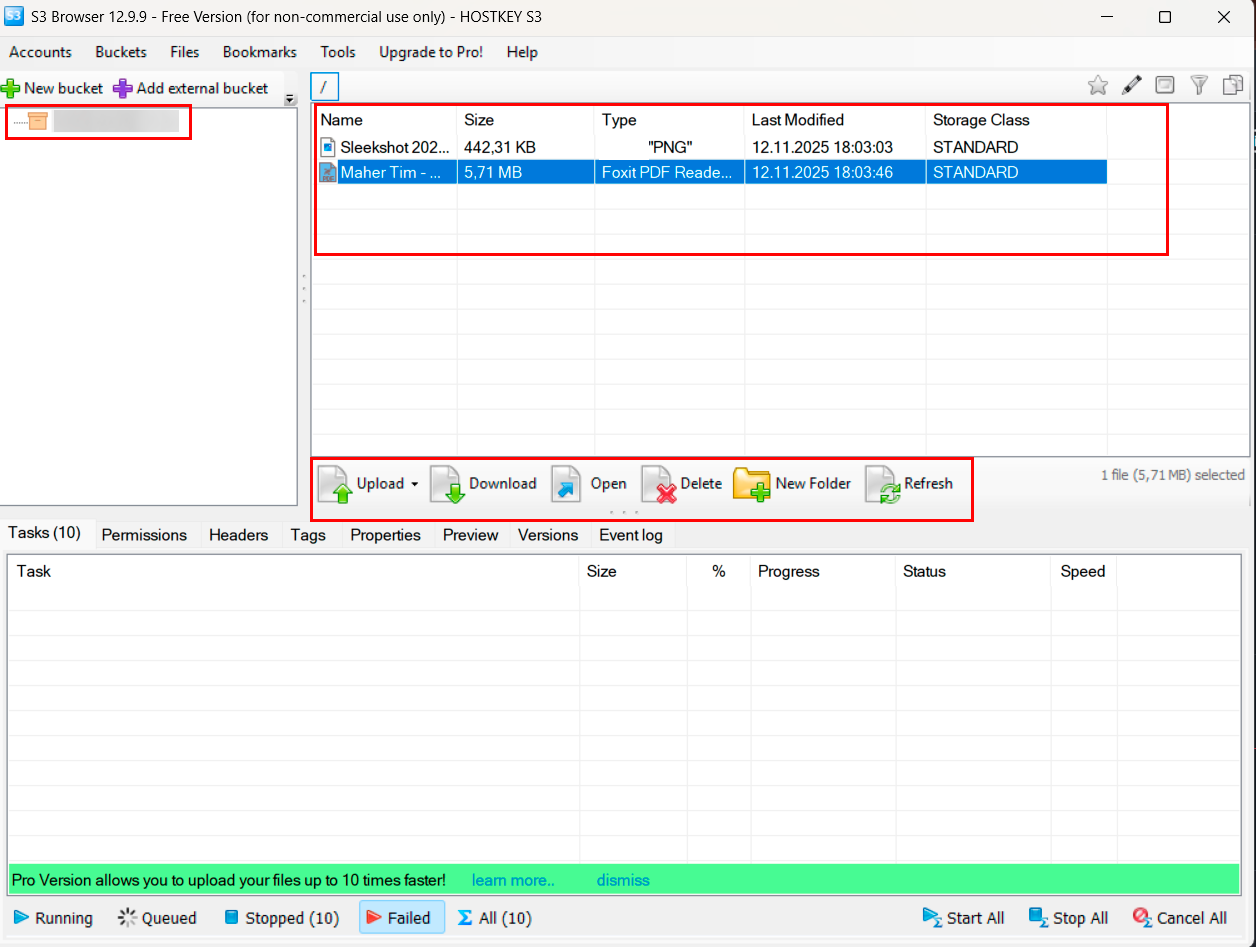Screen dimensions: 1256x947
Task: Open the Event log tab
Action: click(630, 535)
